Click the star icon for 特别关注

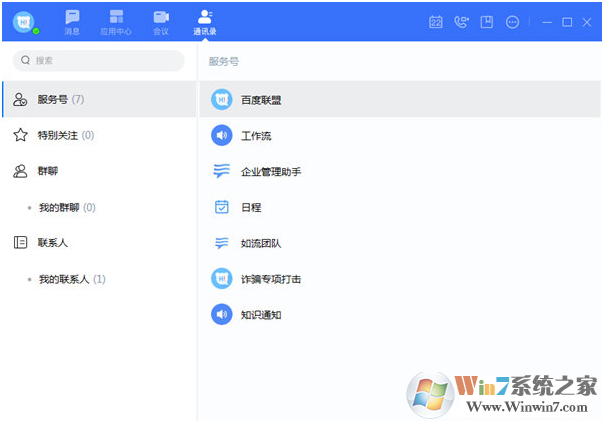click(20, 135)
